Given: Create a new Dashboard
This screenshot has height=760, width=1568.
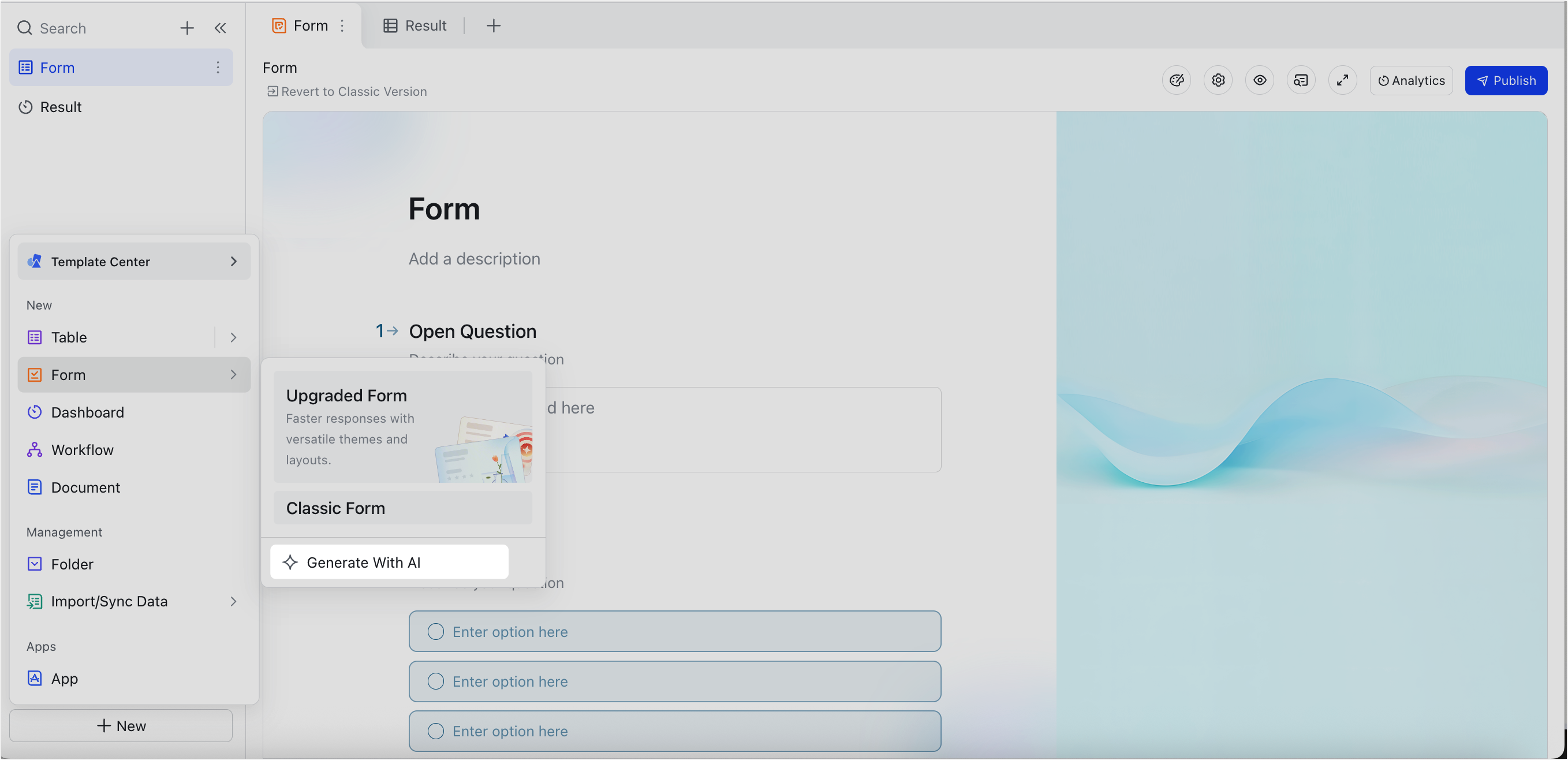Looking at the screenshot, I should point(134,413).
